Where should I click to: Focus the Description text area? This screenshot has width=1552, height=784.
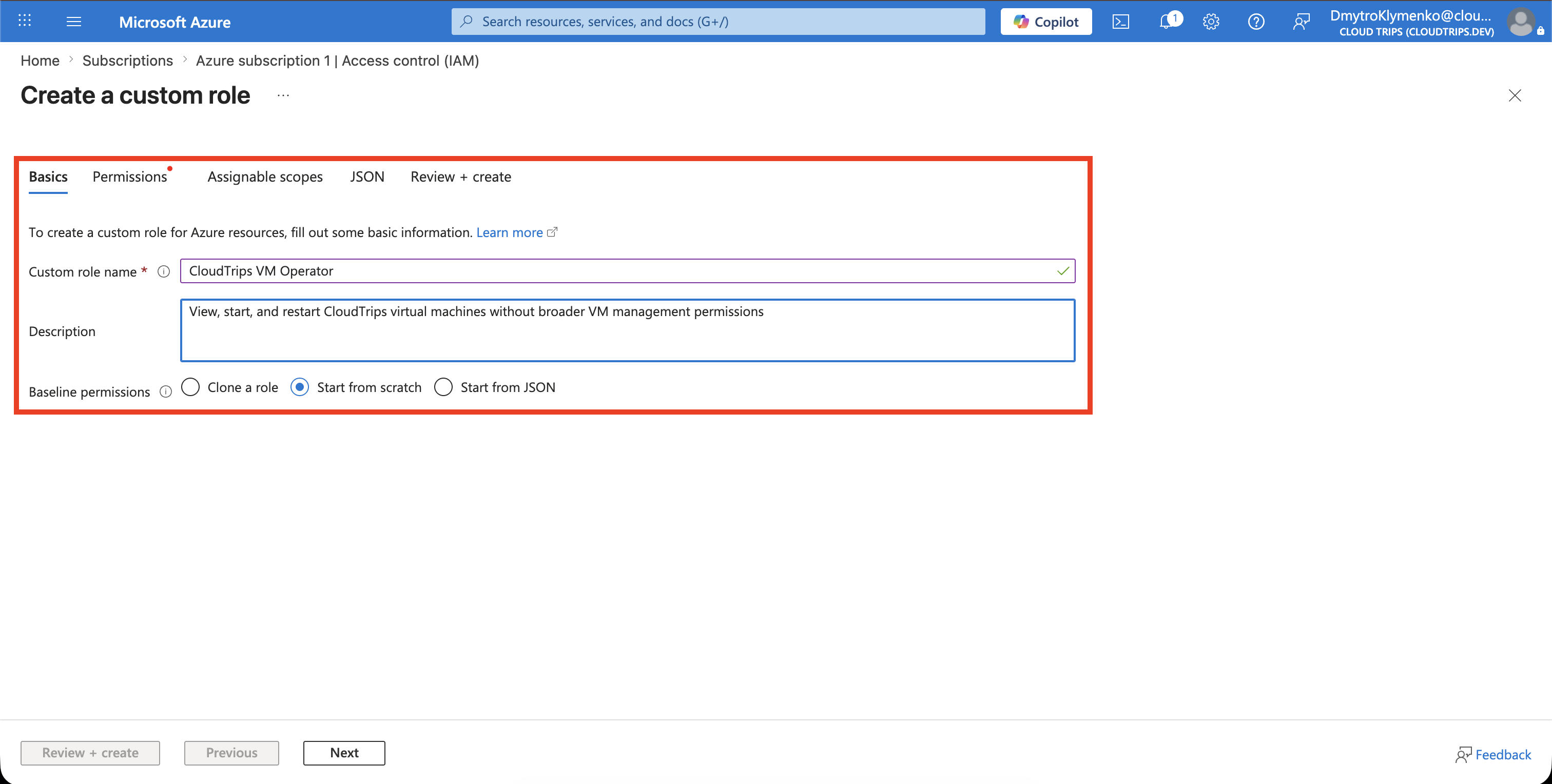[x=628, y=330]
